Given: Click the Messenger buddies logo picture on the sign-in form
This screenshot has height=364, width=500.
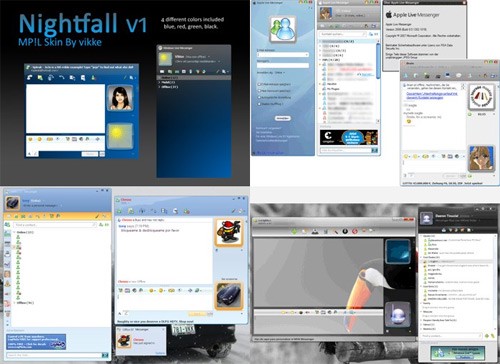Looking at the screenshot, I should point(283,30).
